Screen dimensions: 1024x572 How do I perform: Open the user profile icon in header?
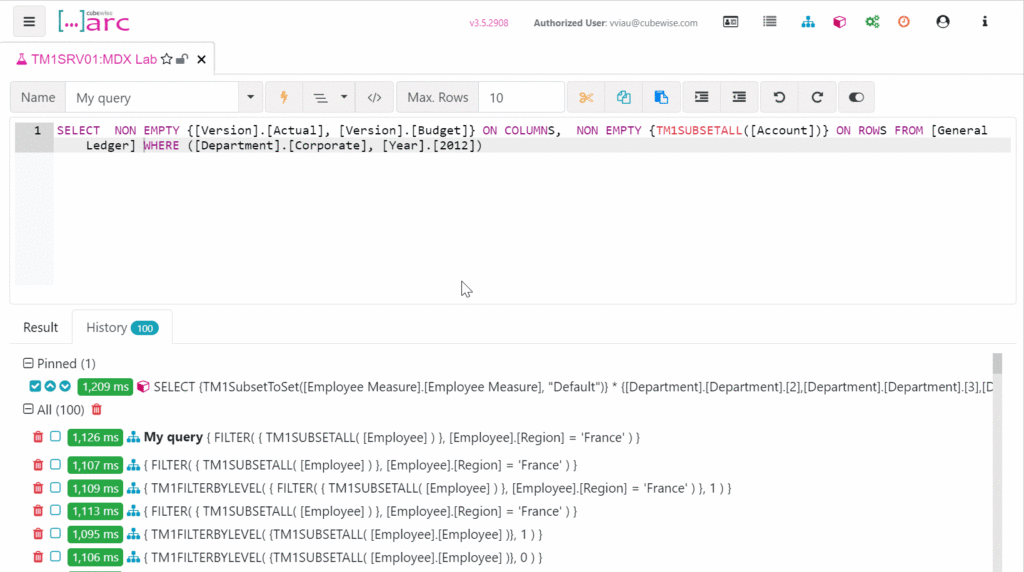point(942,21)
